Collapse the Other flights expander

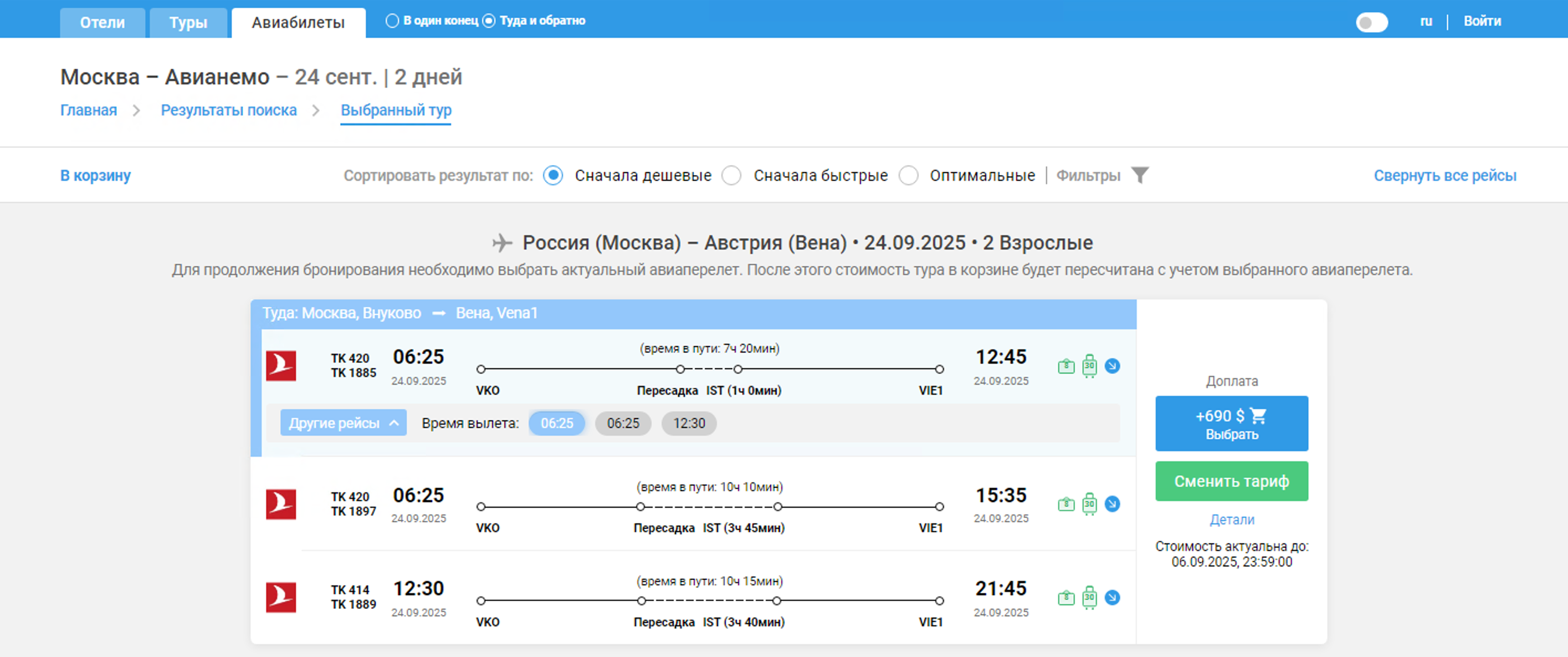tap(343, 423)
